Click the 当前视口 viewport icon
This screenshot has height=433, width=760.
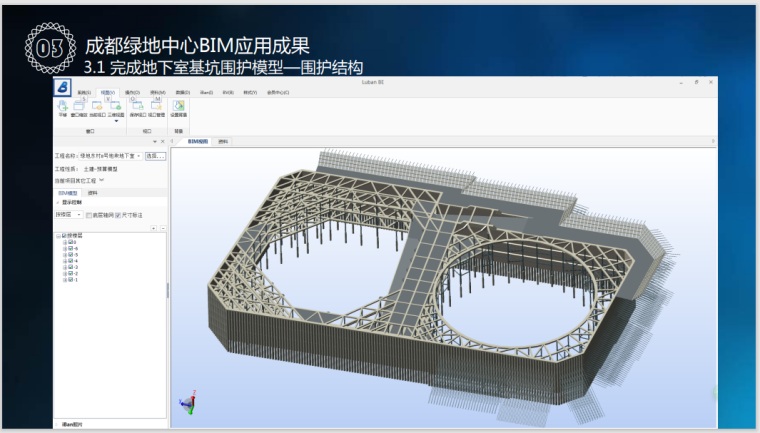pyautogui.click(x=97, y=106)
